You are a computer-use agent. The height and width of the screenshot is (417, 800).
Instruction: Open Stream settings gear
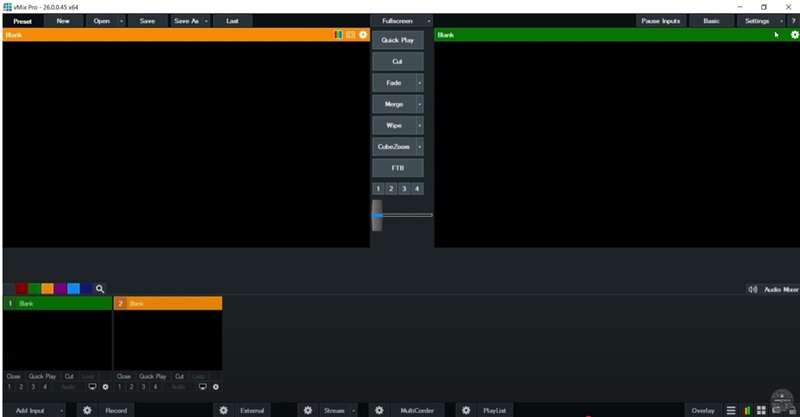point(308,410)
